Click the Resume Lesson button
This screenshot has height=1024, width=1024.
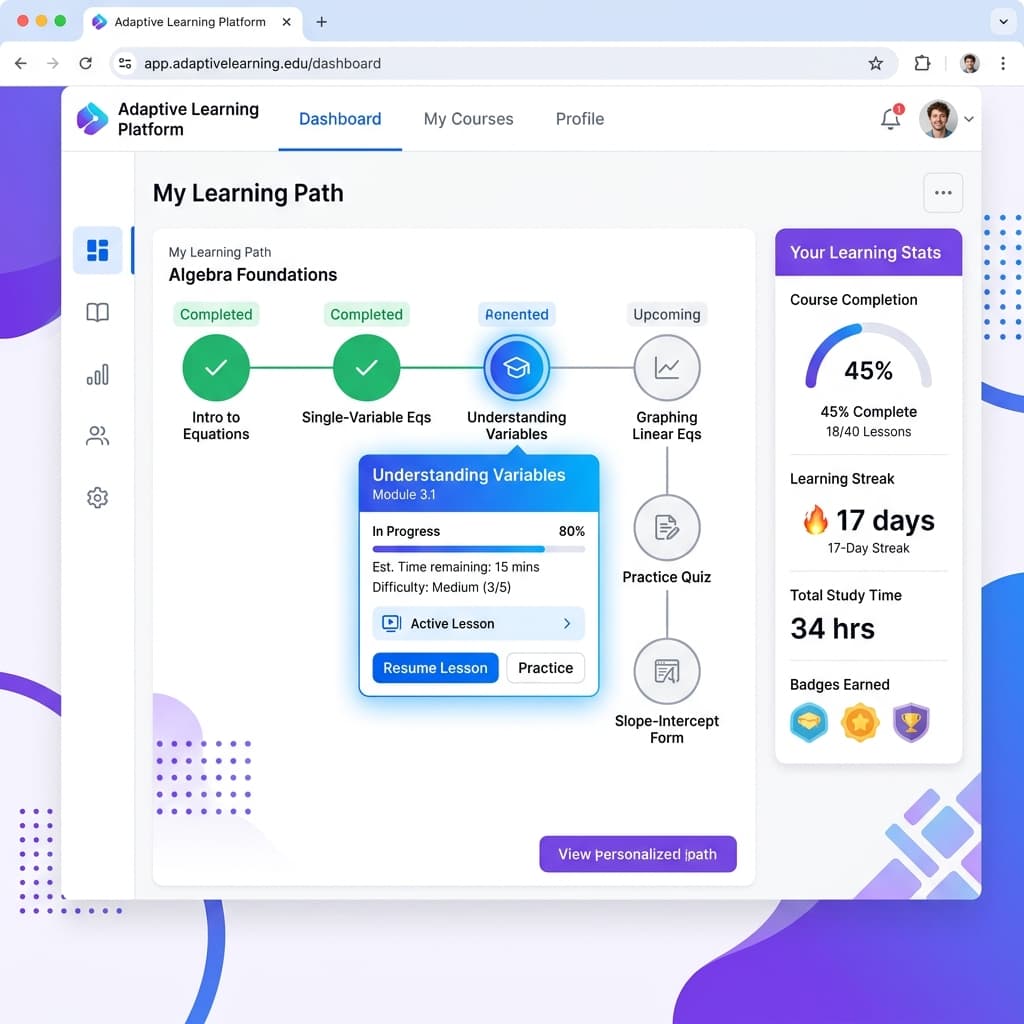435,668
